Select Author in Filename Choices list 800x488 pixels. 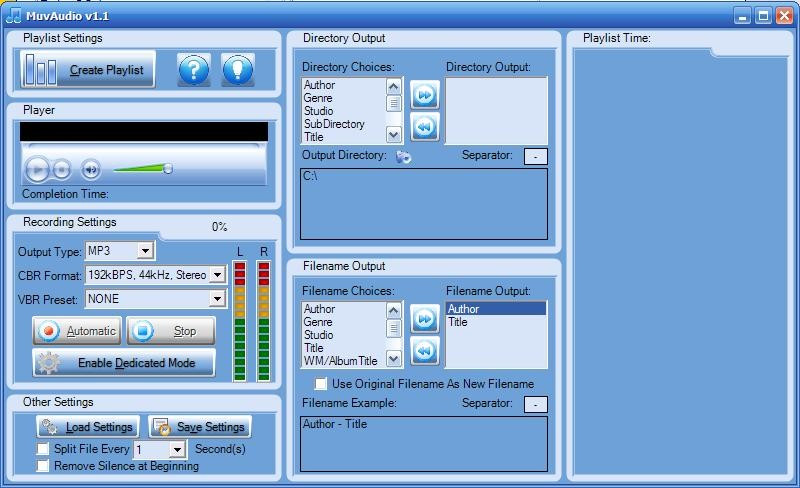click(x=319, y=309)
